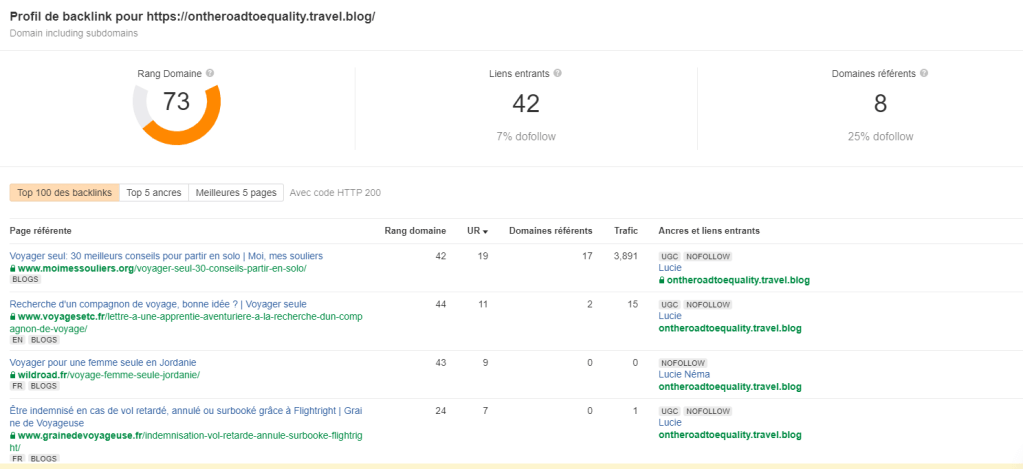The image size is (1023, 469).
Task: Open the help tooltip next to Liens entrants
Action: (557, 74)
